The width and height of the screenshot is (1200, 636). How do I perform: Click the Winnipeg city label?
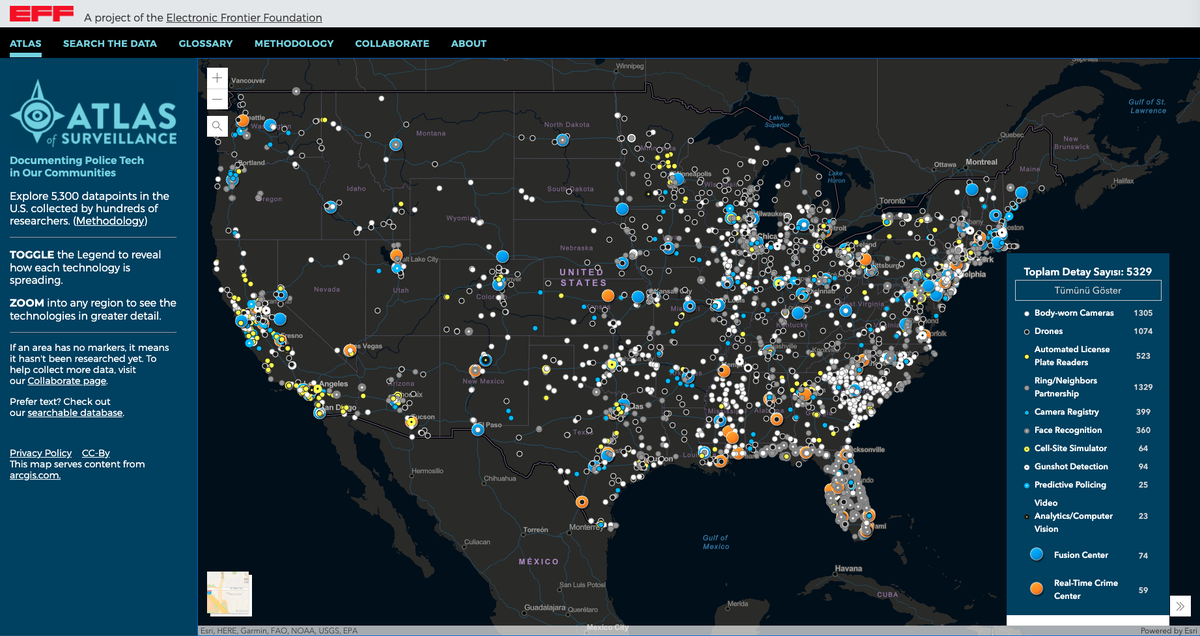[x=629, y=65]
